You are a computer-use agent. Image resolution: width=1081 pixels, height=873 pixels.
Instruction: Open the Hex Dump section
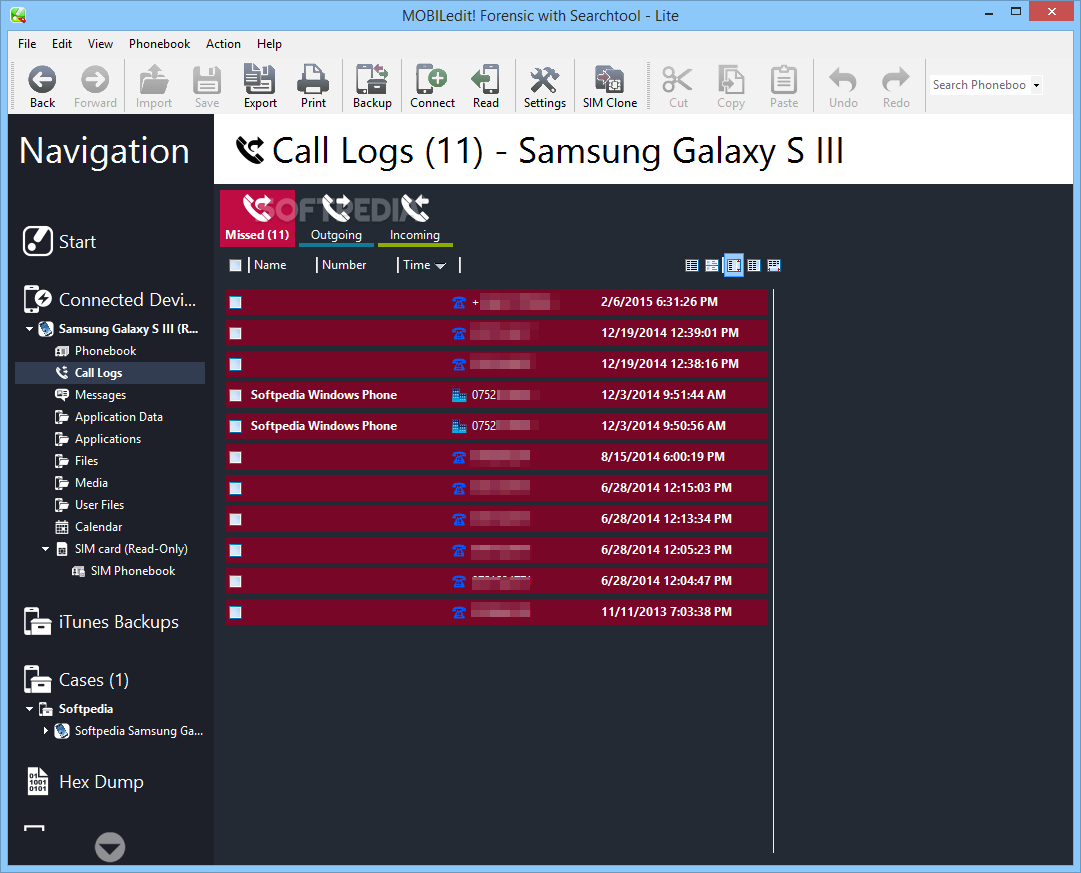[85, 782]
